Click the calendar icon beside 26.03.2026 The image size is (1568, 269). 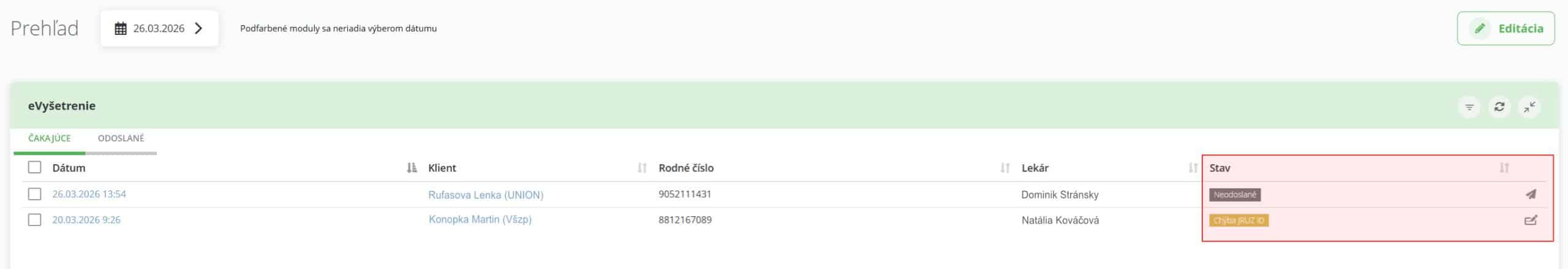point(121,29)
